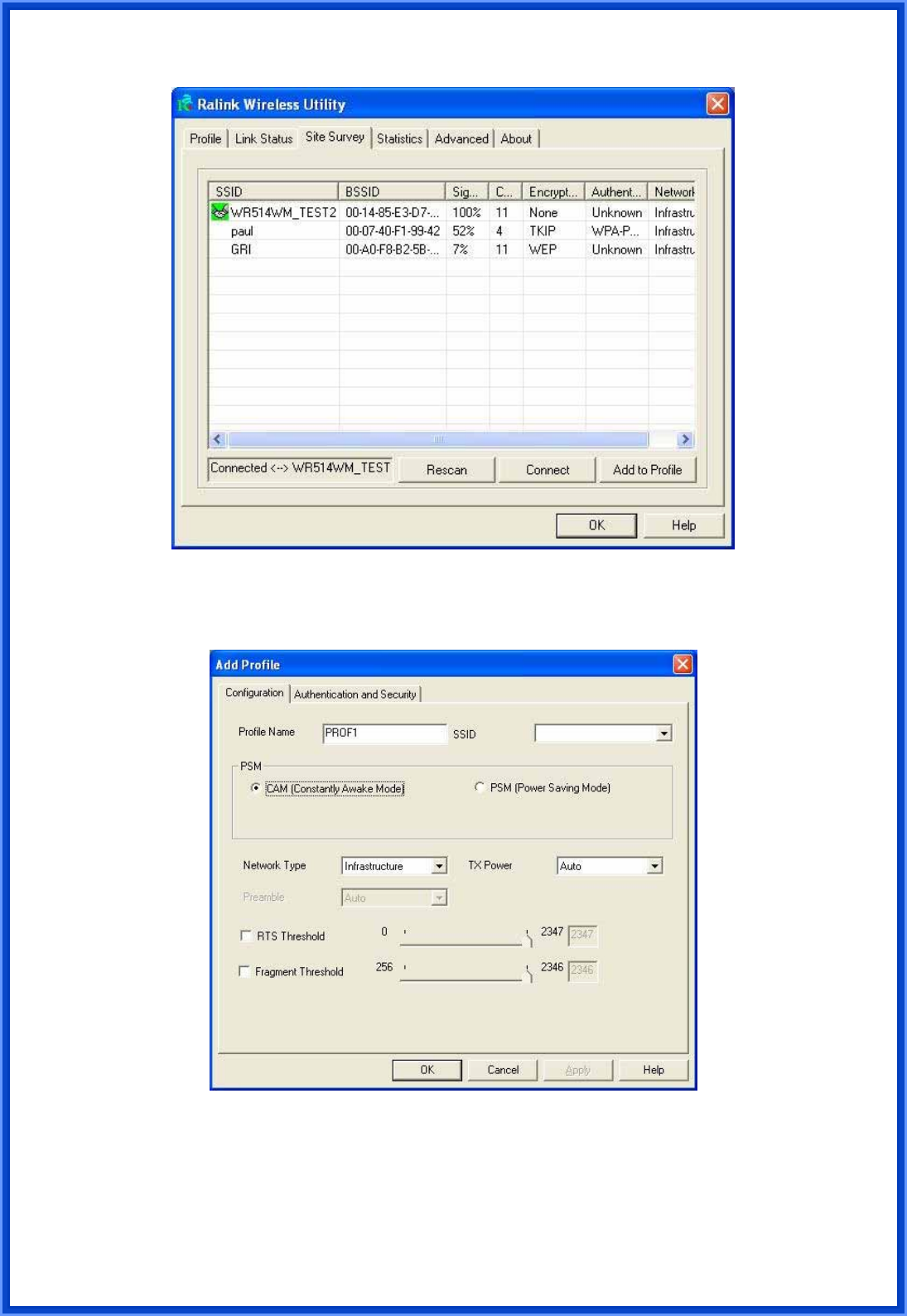Click Help in Ralink Wireless Utility
This screenshot has height=1316, width=907.
coord(683,525)
